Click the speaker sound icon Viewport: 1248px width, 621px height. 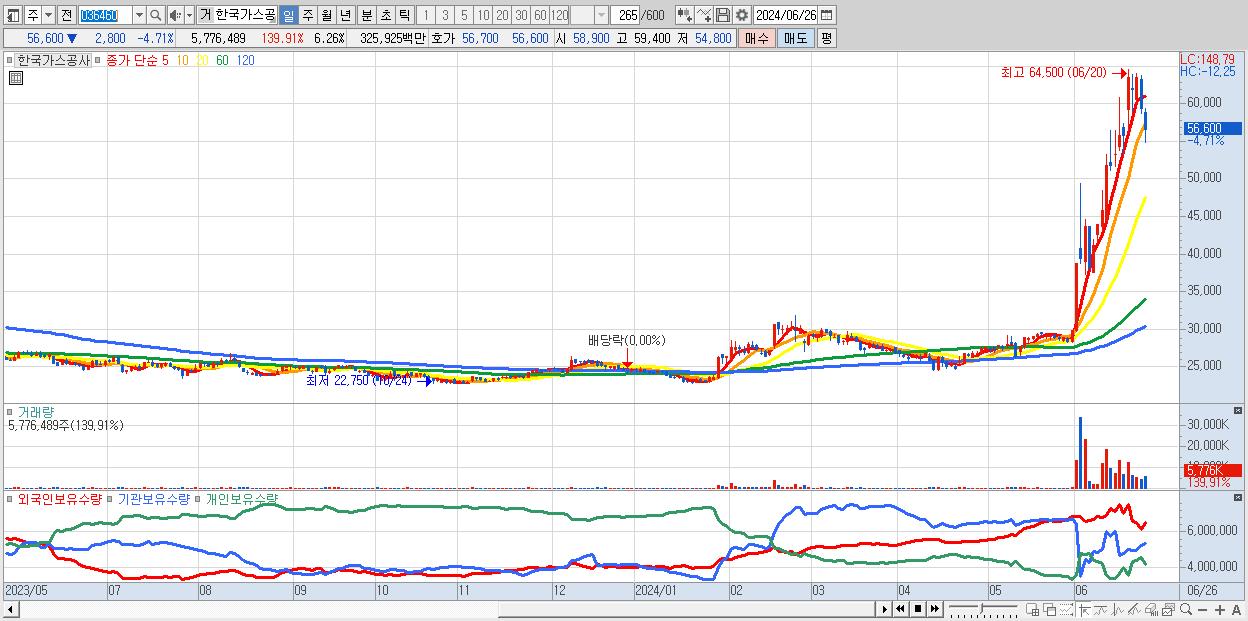tap(175, 15)
